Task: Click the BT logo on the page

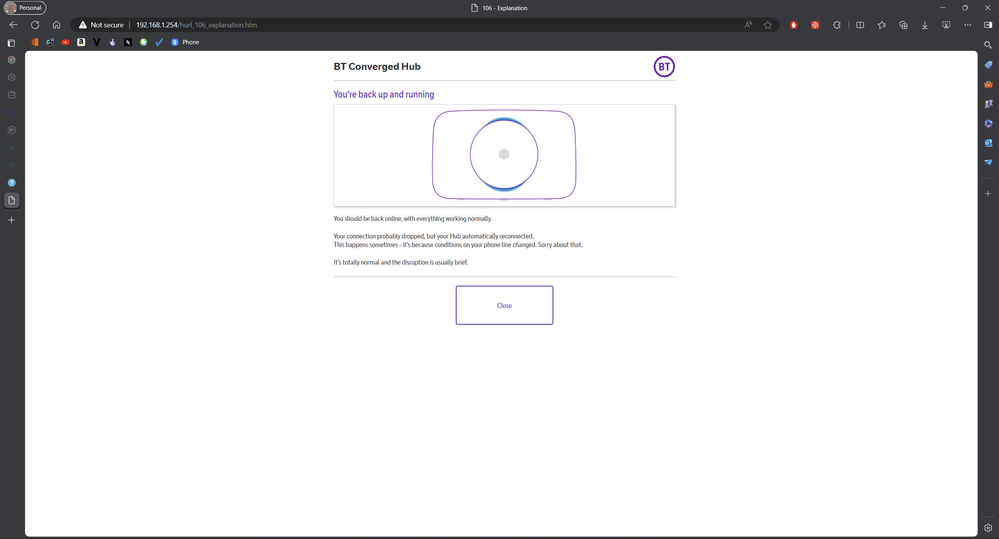Action: [x=664, y=66]
